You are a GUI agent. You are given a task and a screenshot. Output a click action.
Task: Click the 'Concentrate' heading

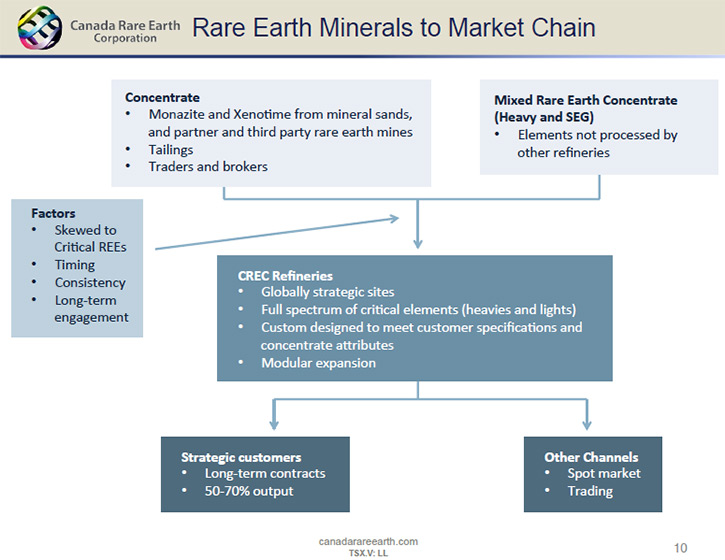162,98
